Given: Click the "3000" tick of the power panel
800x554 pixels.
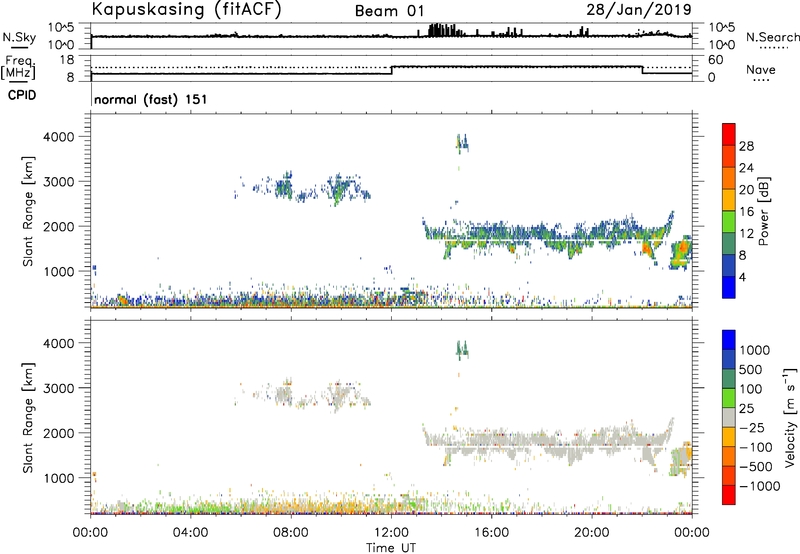Looking at the screenshot, I should click(x=58, y=182).
